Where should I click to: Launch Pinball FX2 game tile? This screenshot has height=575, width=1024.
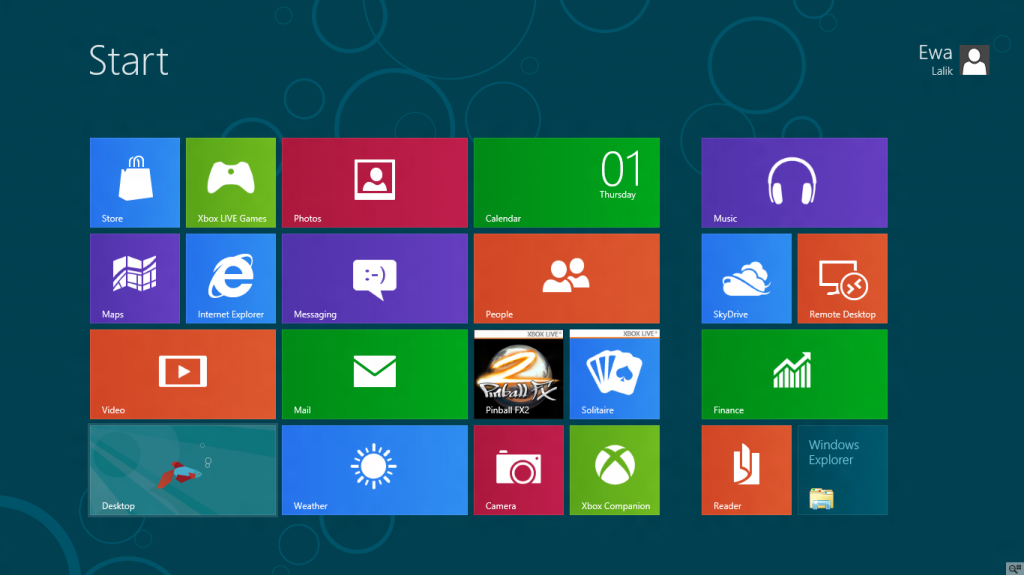pyautogui.click(x=519, y=374)
